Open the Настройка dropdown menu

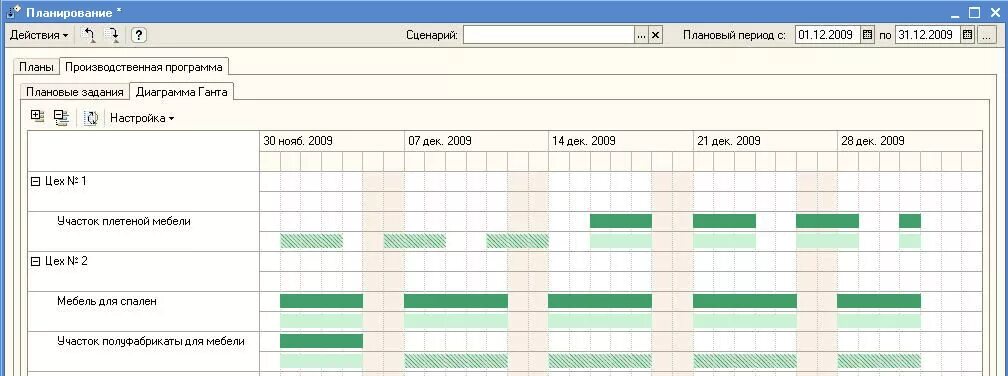(142, 118)
